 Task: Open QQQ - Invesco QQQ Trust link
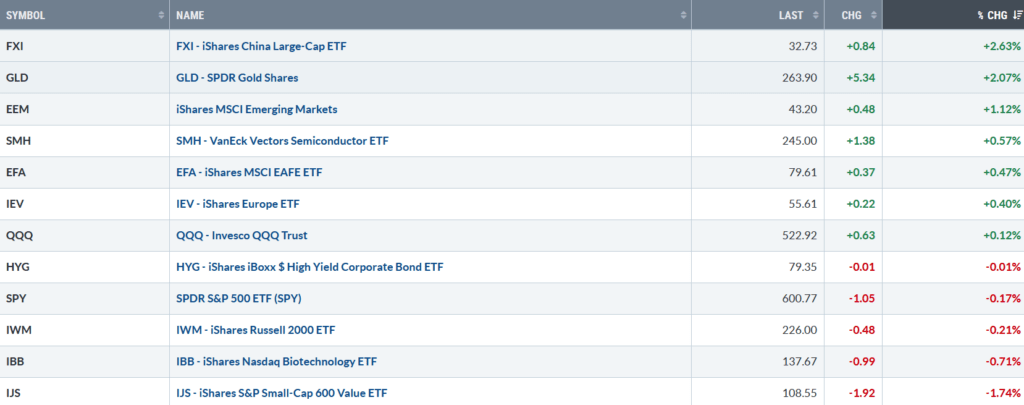click(x=242, y=236)
